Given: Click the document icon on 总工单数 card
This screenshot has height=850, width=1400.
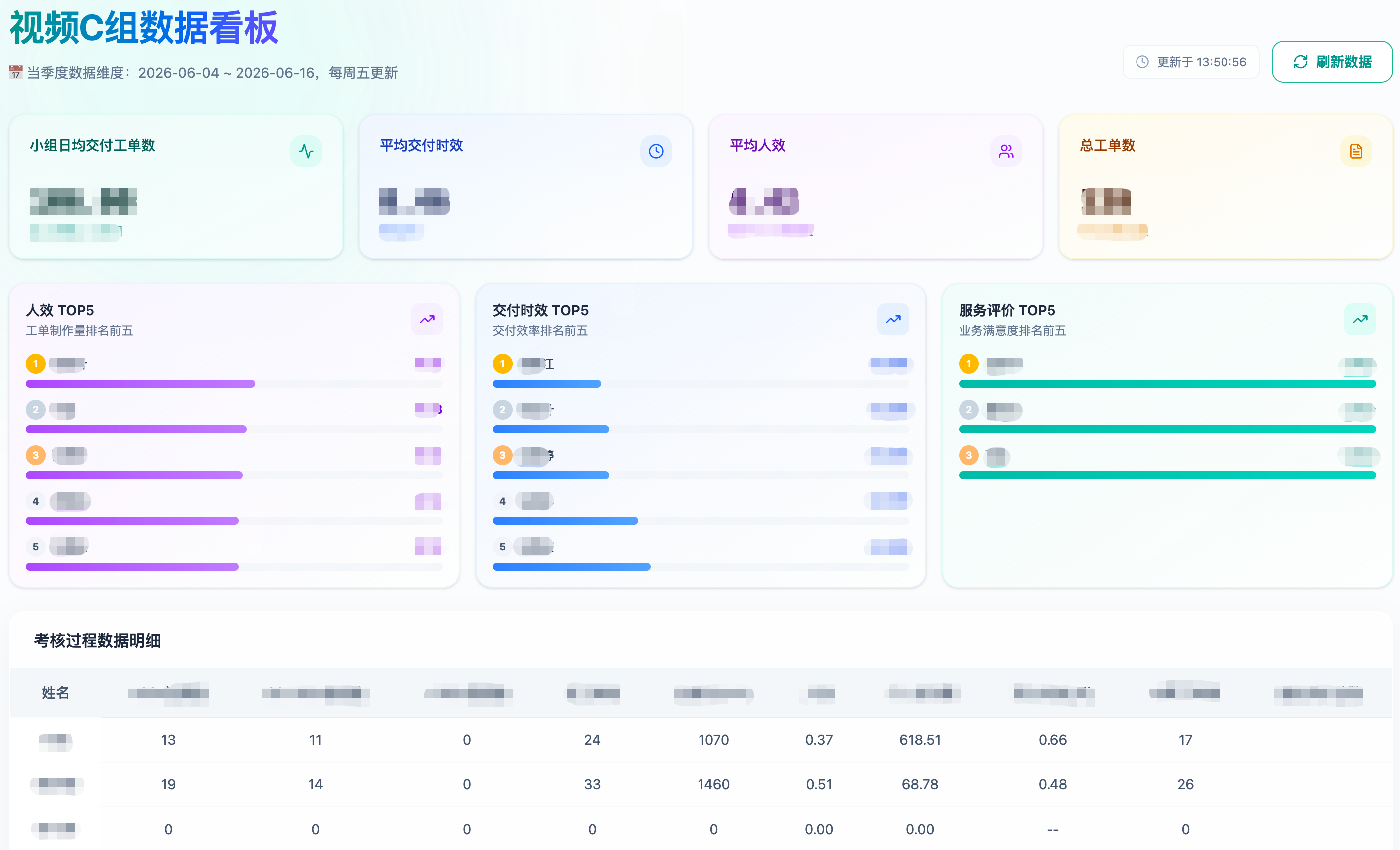Looking at the screenshot, I should [1356, 151].
